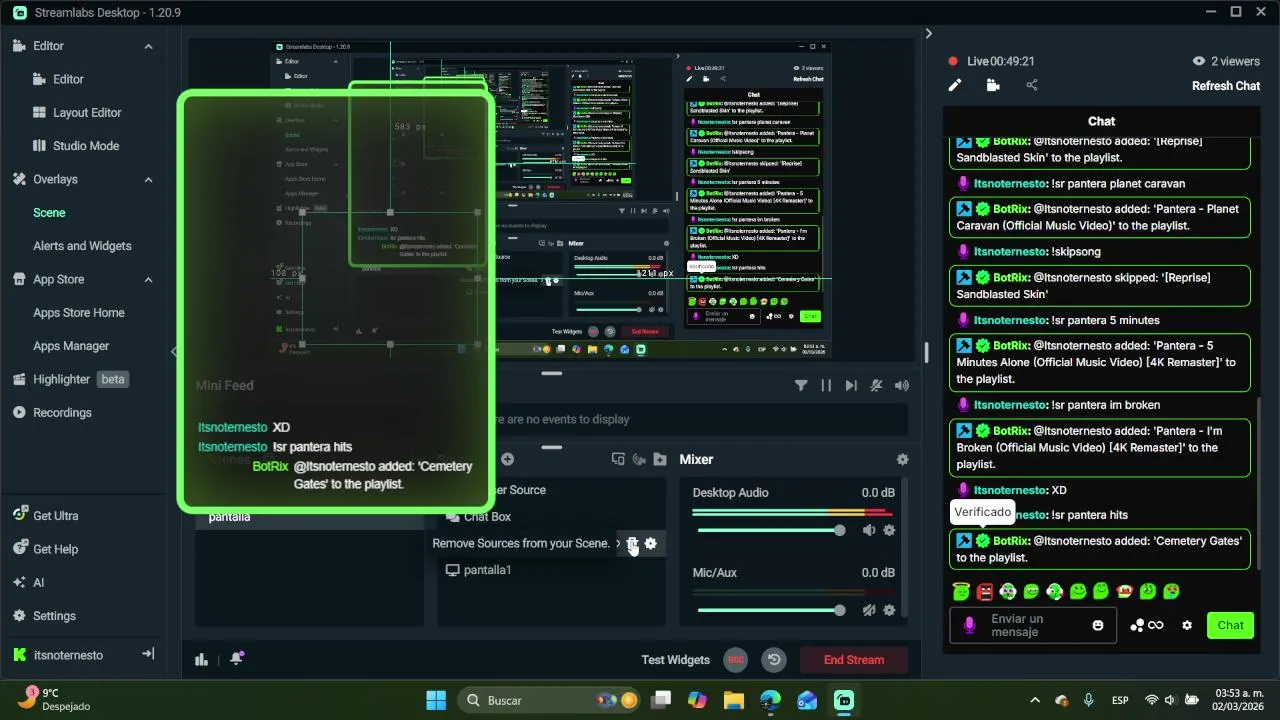Click the camera clip icon beside the pencil
This screenshot has width=1280, height=720.
[993, 86]
